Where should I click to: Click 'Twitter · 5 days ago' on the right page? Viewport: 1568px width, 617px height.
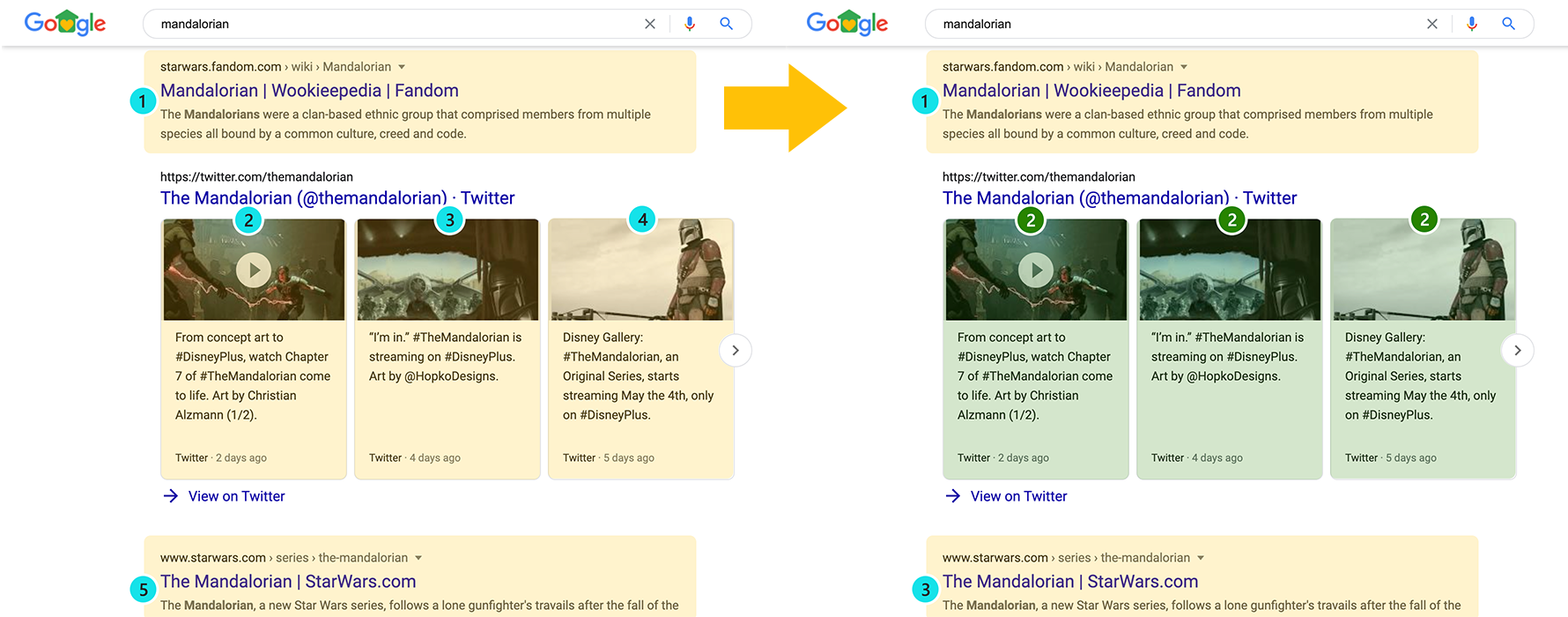1391,458
